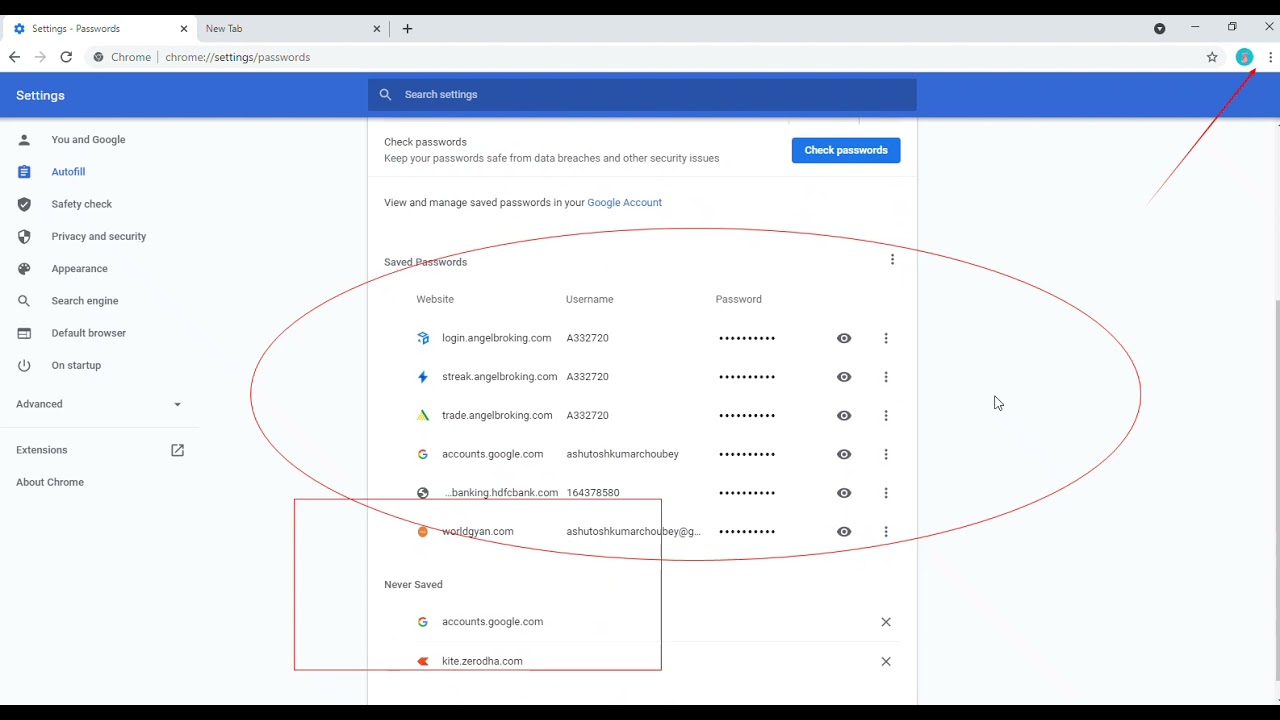Open more actions for login.angelbroking.com
Screen dimensions: 1280x720
(886, 338)
